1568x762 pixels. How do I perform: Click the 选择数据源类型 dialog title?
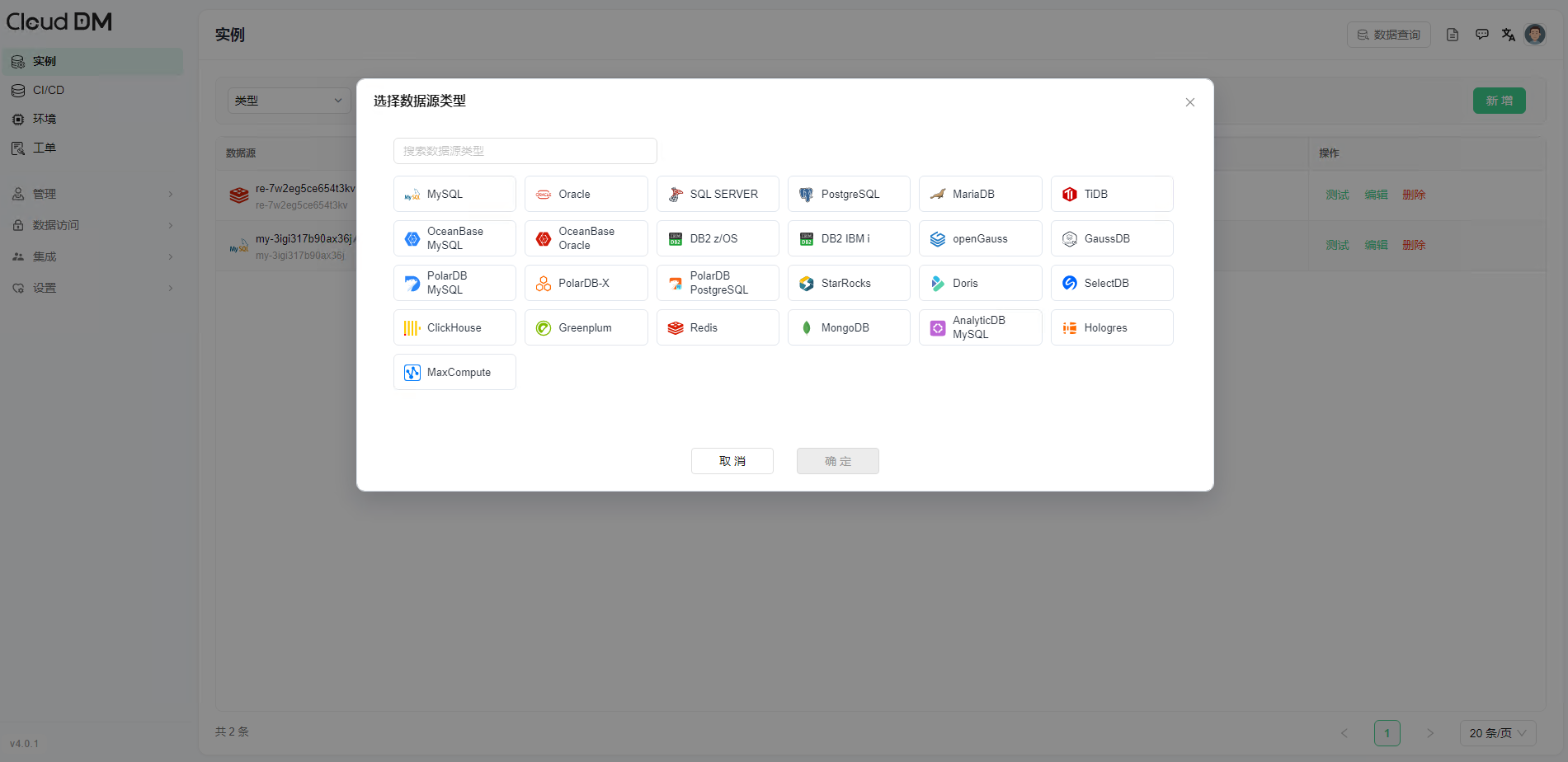[420, 101]
